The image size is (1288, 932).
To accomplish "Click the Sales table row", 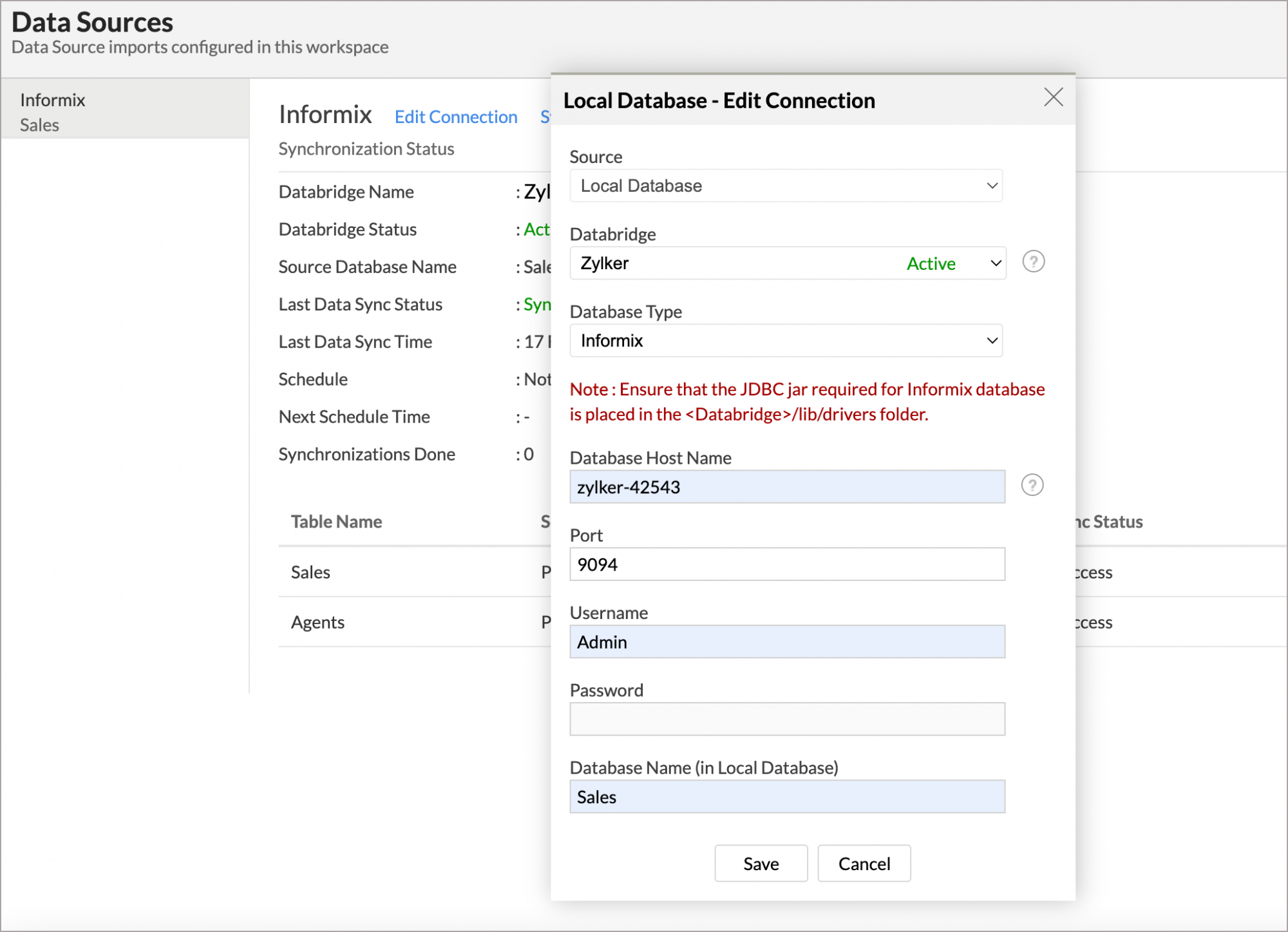I will [310, 573].
